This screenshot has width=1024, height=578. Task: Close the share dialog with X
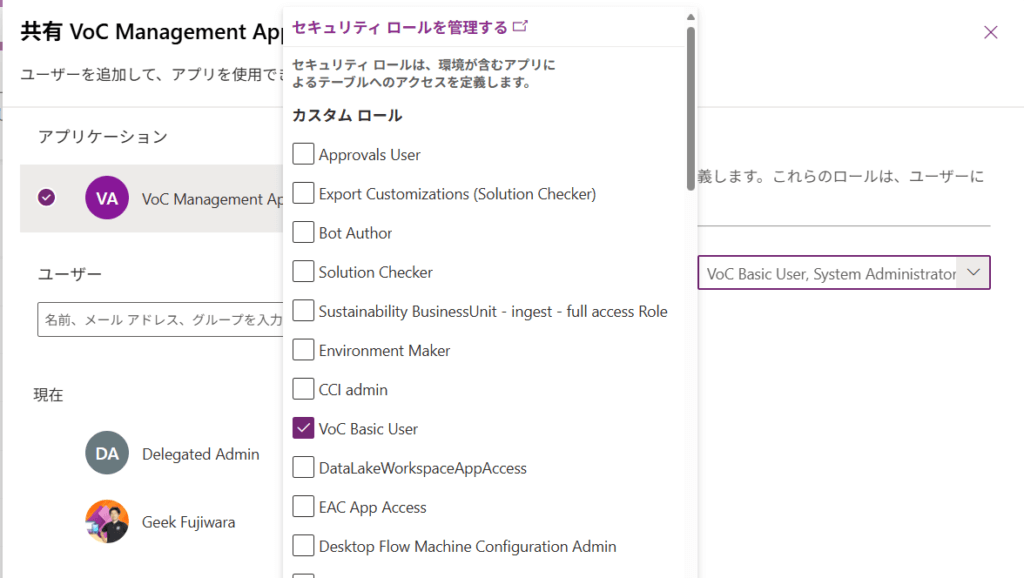pyautogui.click(x=990, y=32)
